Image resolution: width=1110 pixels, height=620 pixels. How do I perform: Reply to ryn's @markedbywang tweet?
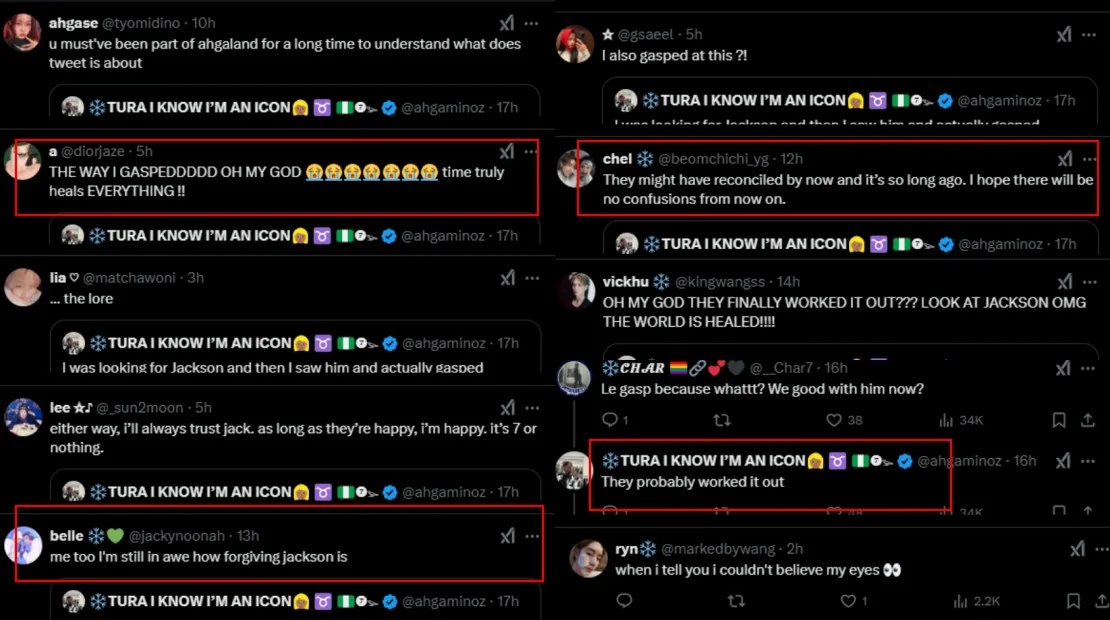(x=624, y=601)
